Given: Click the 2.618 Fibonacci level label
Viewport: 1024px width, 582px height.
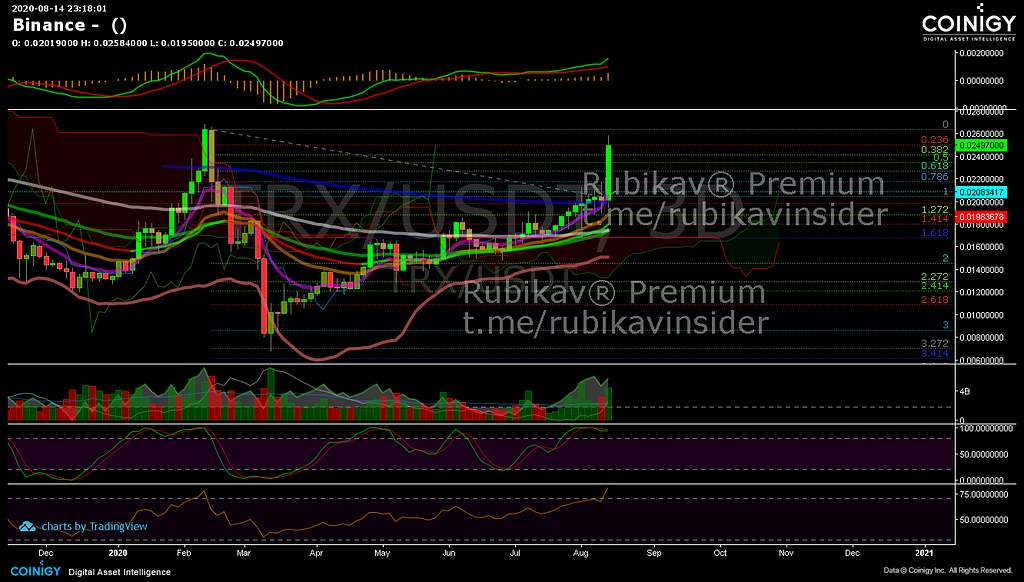Looking at the screenshot, I should pyautogui.click(x=935, y=300).
